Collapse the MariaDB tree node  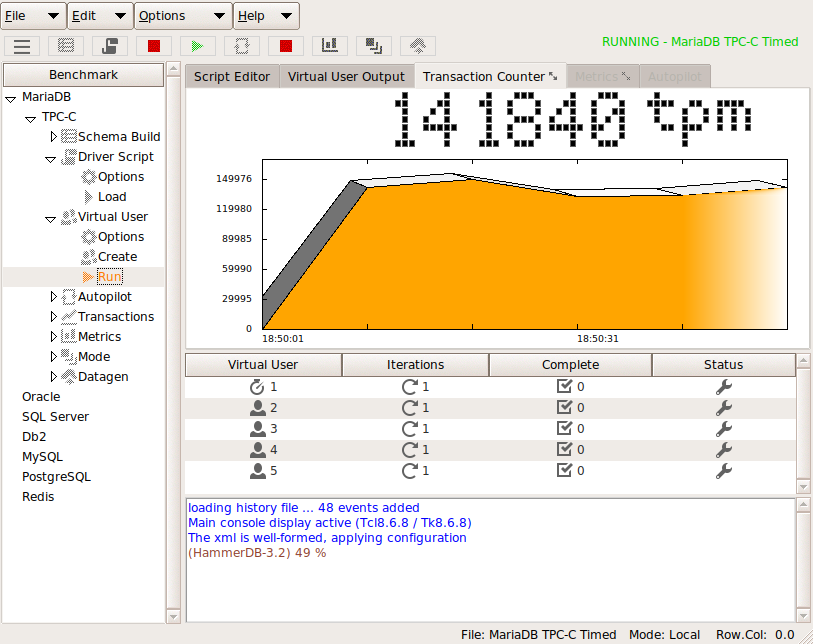click(10, 98)
